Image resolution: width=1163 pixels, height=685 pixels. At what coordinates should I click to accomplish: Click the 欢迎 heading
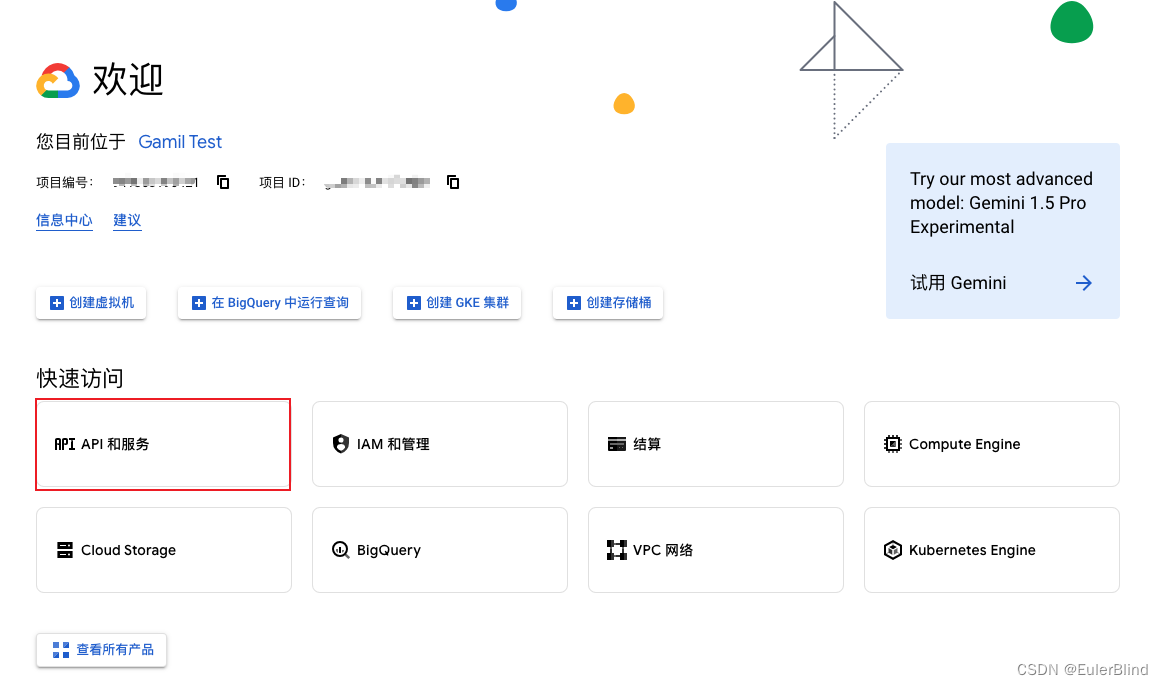point(128,79)
